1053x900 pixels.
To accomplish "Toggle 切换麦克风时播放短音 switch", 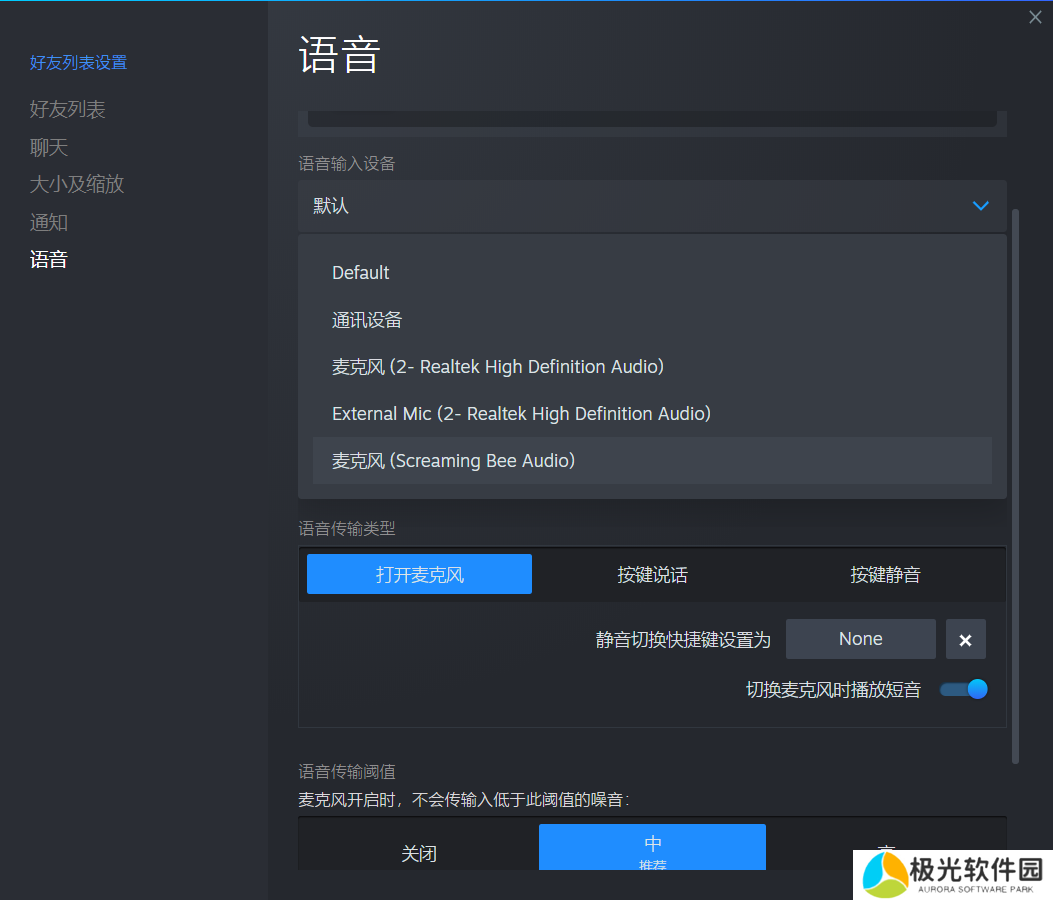I will 964,689.
